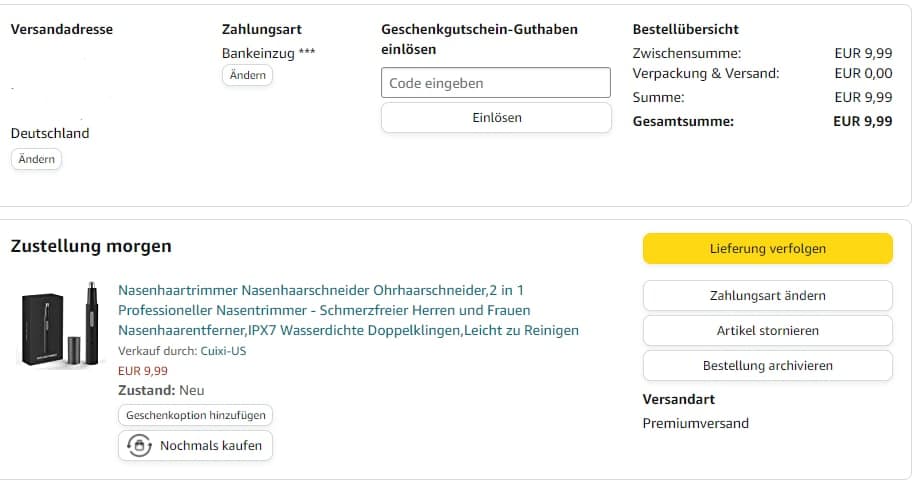Cancel the item via Artikel stornieren
The height and width of the screenshot is (498, 918).
(767, 331)
